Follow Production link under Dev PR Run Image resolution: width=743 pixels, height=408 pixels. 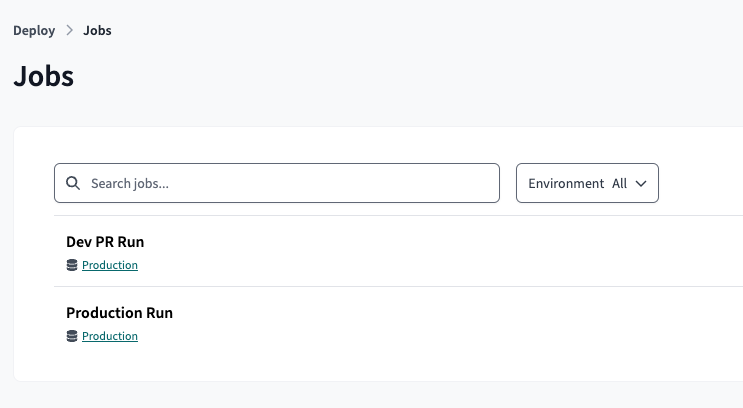click(x=110, y=265)
